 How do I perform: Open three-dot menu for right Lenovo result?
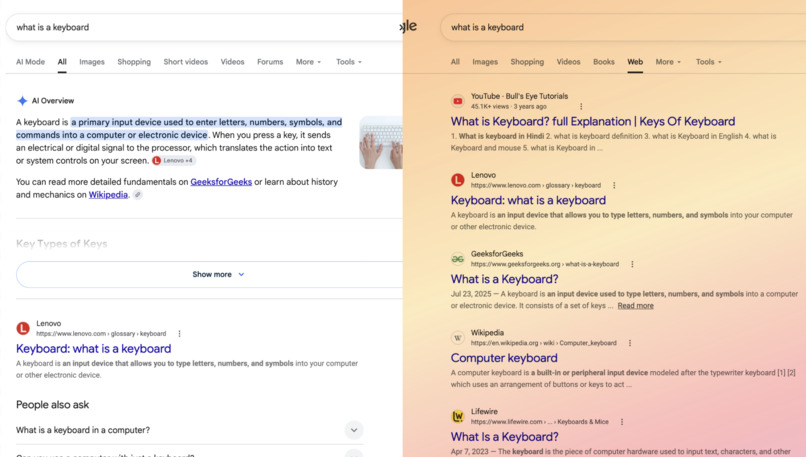click(614, 185)
